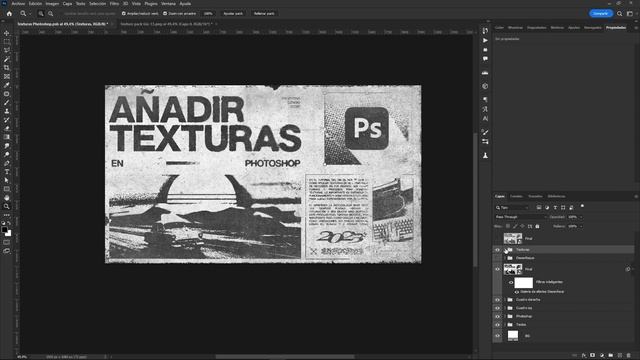640x360 pixels.
Task: Hide the Textos group layer
Action: tap(497, 324)
